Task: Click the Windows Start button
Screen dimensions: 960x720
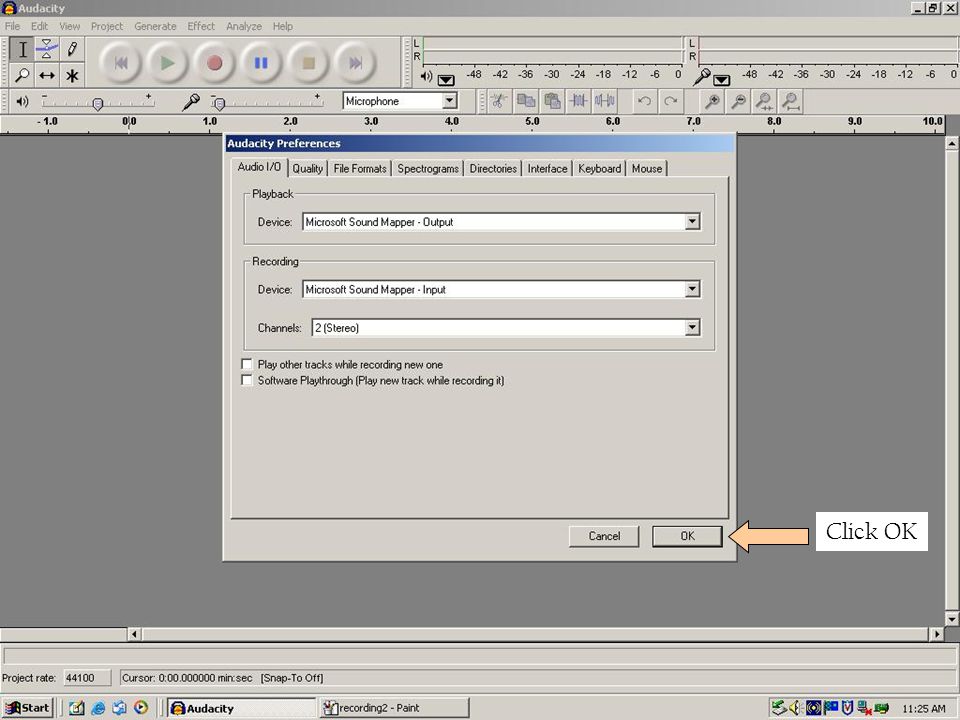Action: point(28,708)
